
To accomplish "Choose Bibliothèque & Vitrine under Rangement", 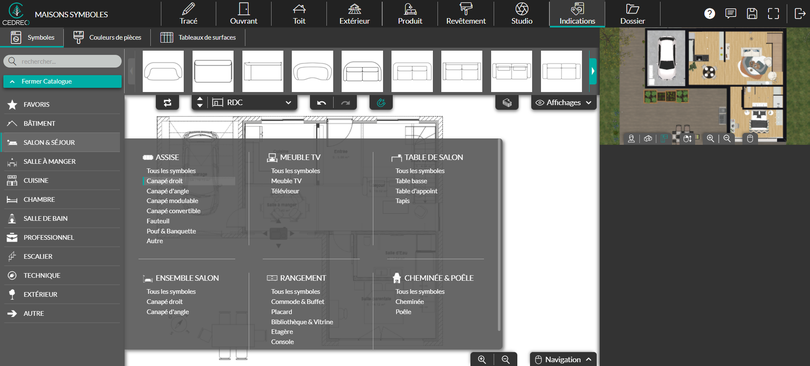I will tap(302, 322).
